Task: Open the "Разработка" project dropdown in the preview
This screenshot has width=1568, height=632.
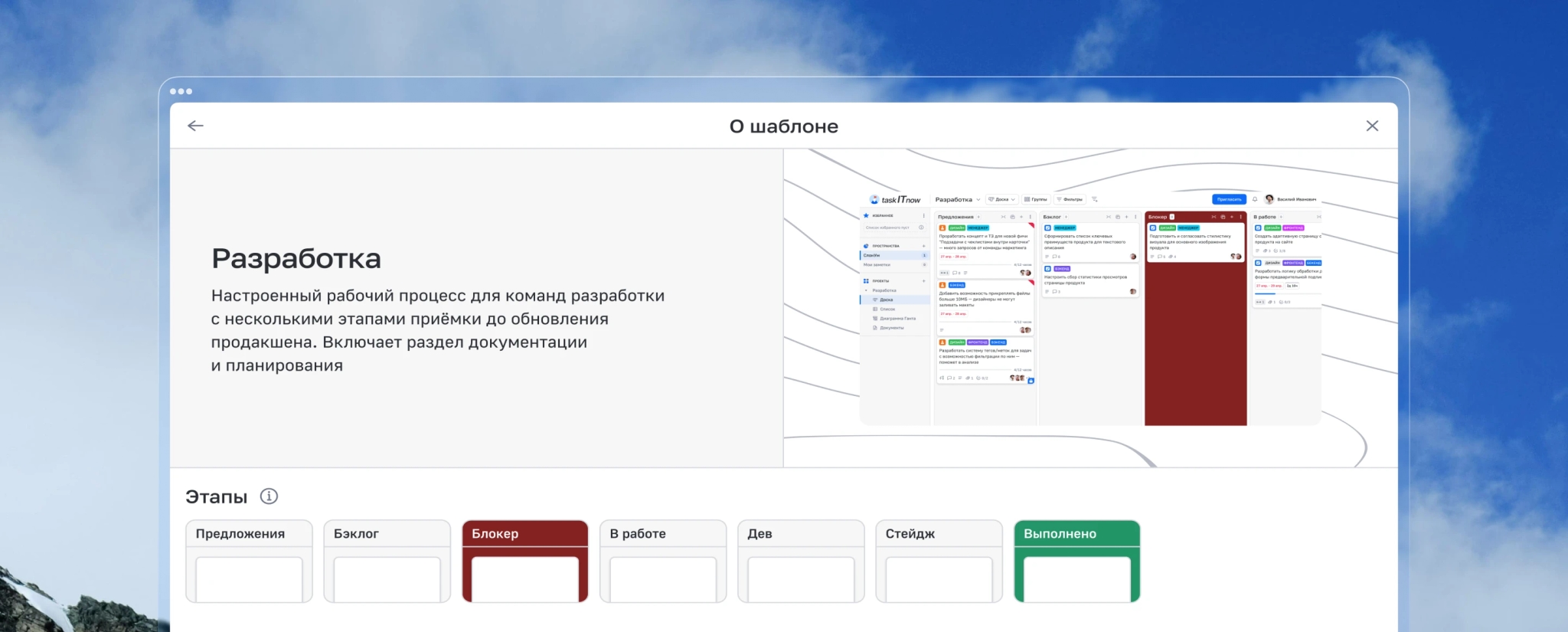Action: (958, 199)
